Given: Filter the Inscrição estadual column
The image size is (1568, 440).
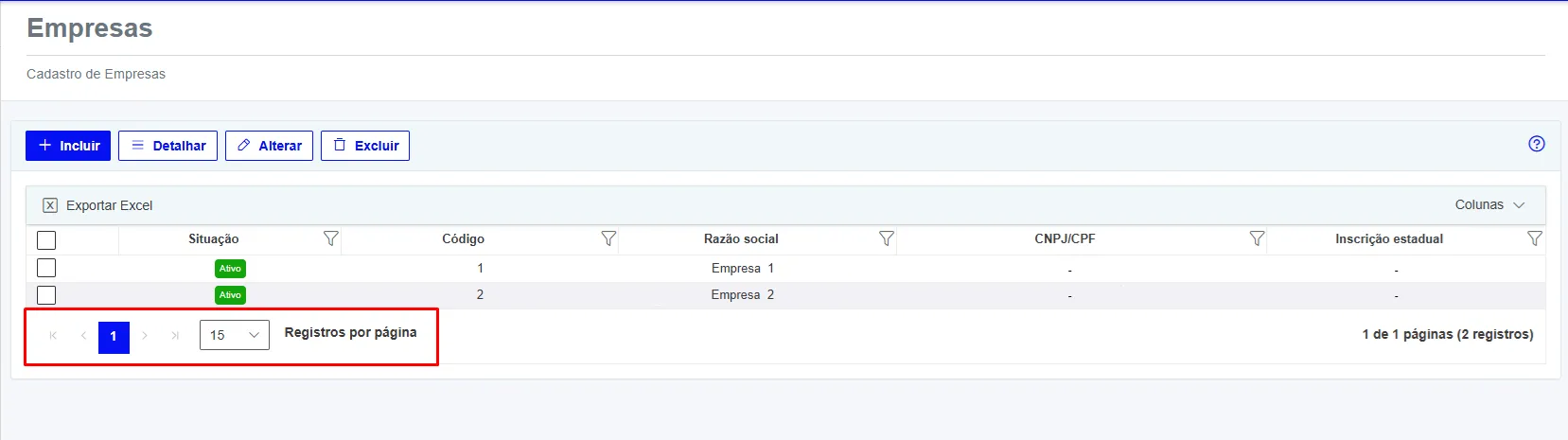Looking at the screenshot, I should (x=1535, y=238).
